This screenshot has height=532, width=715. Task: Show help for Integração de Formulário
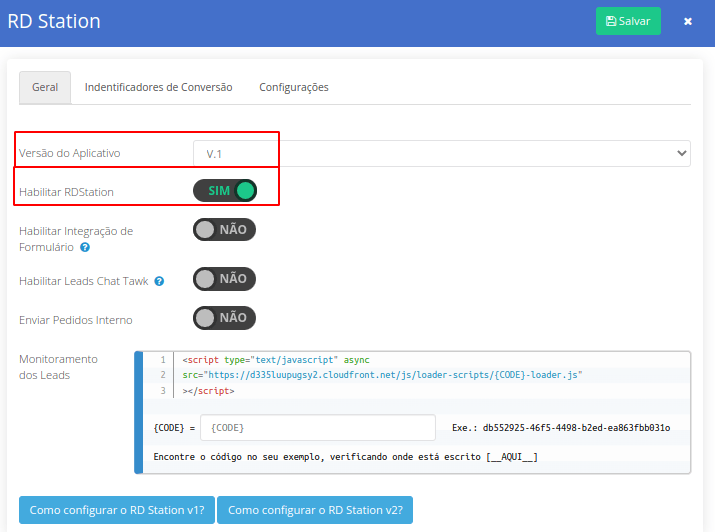85,247
